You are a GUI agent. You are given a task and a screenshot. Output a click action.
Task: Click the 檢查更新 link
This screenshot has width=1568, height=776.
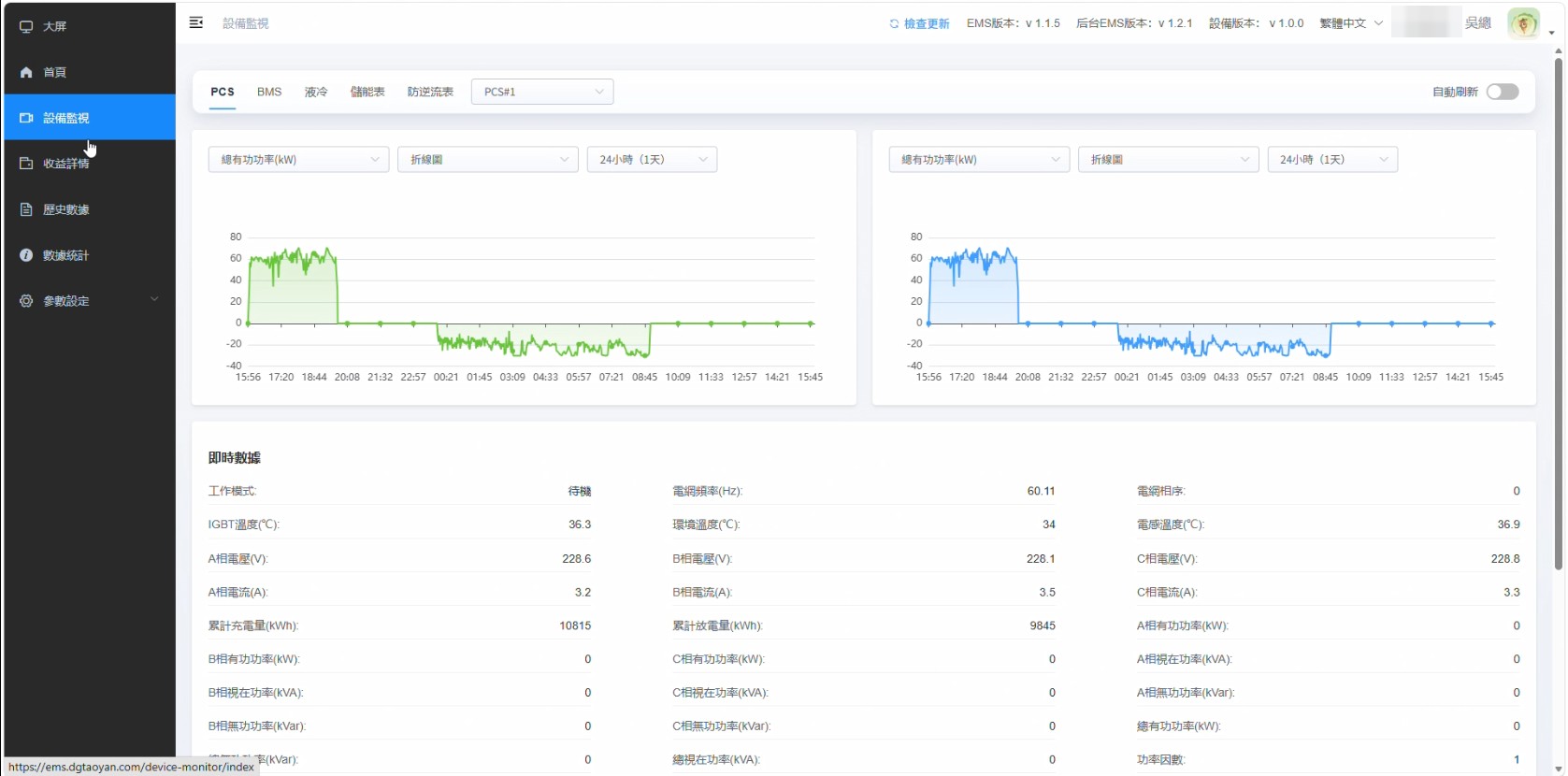[x=927, y=23]
